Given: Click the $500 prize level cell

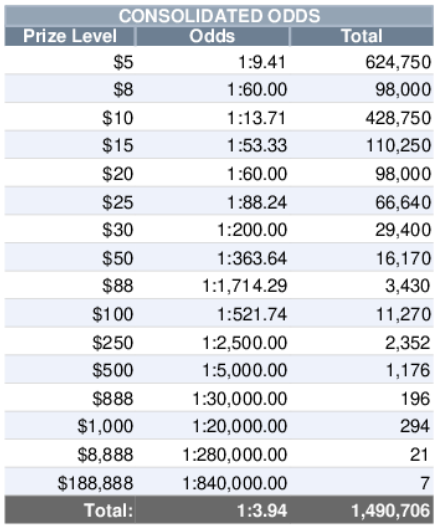Looking at the screenshot, I should (x=70, y=370).
